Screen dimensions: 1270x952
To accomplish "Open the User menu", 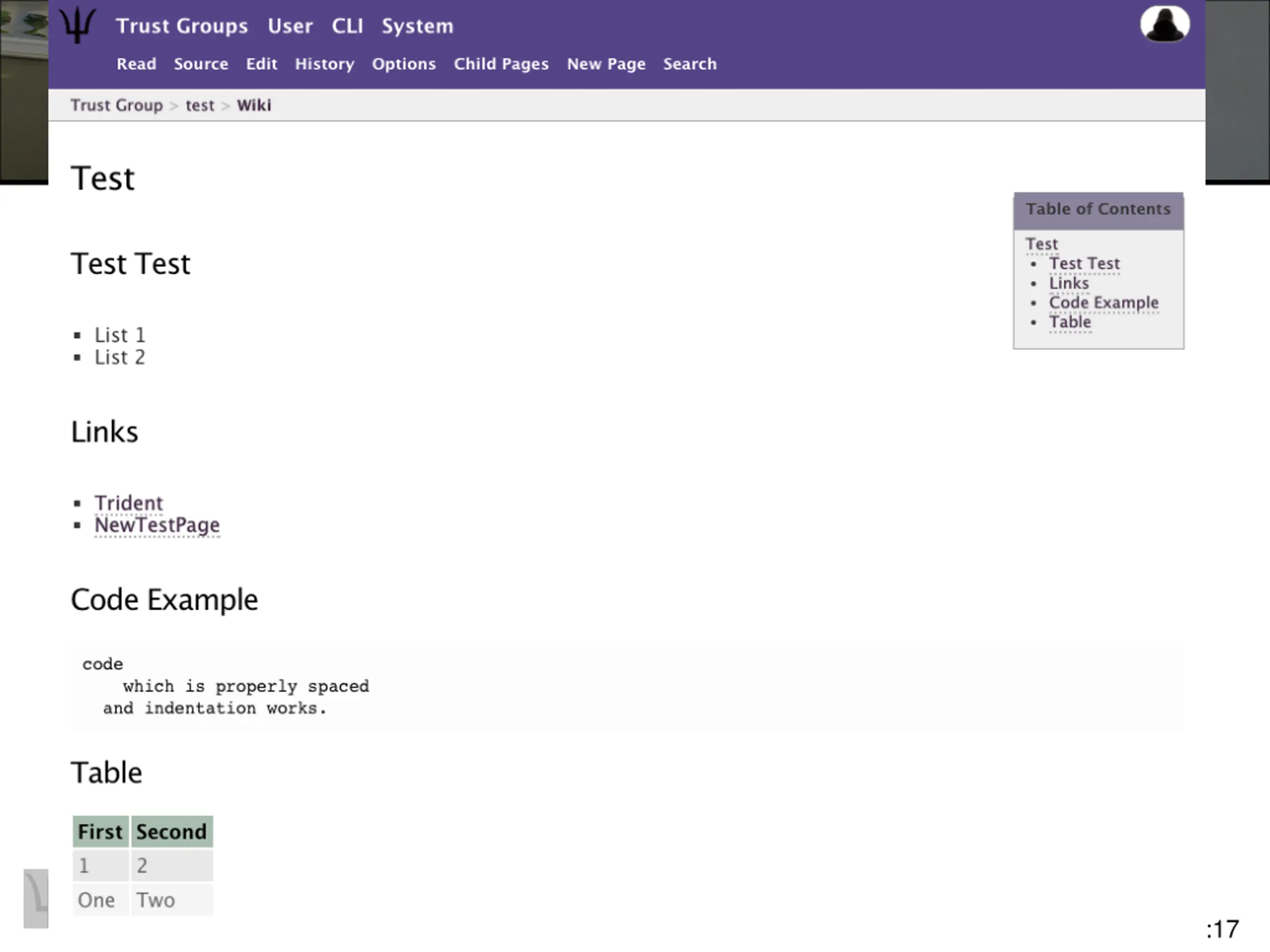I will pos(290,26).
